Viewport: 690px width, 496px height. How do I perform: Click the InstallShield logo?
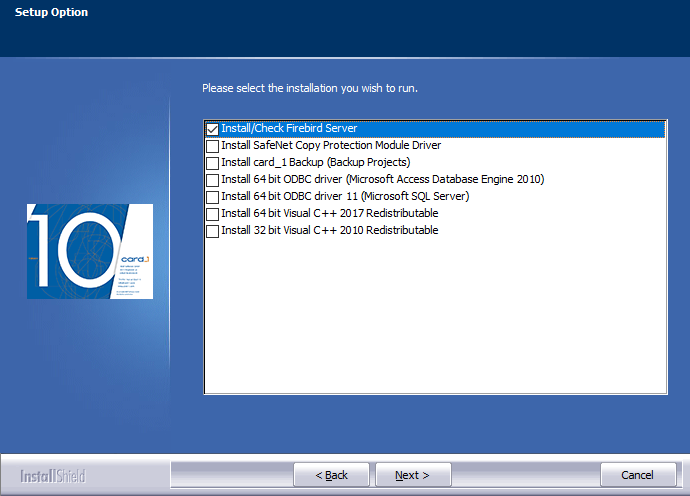(x=54, y=475)
